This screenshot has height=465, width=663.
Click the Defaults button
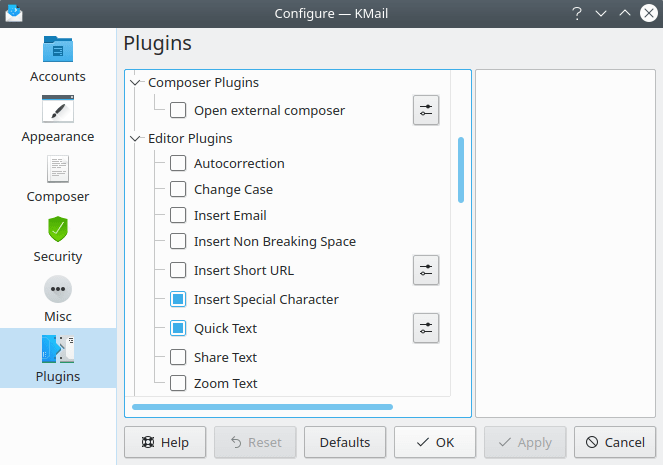point(345,442)
